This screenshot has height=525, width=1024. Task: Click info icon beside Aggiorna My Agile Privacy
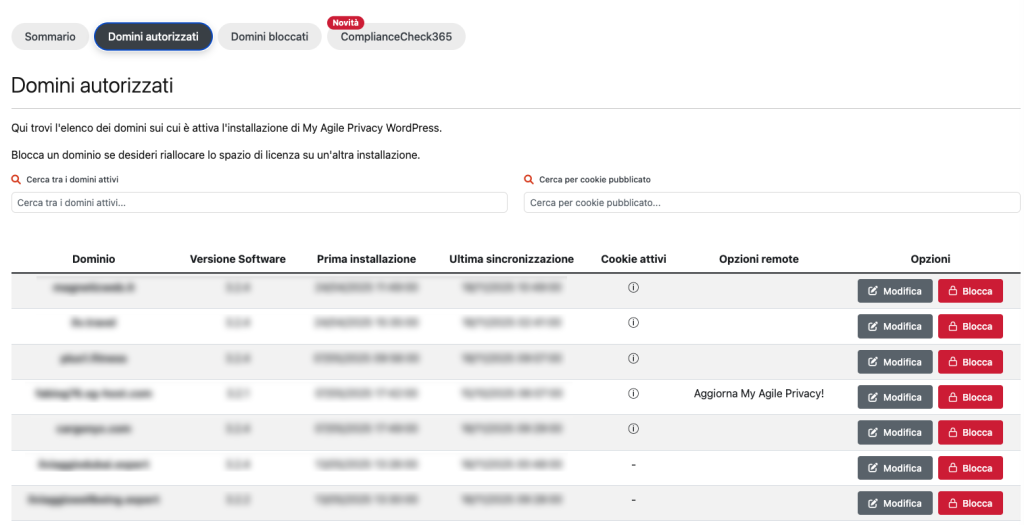633,394
